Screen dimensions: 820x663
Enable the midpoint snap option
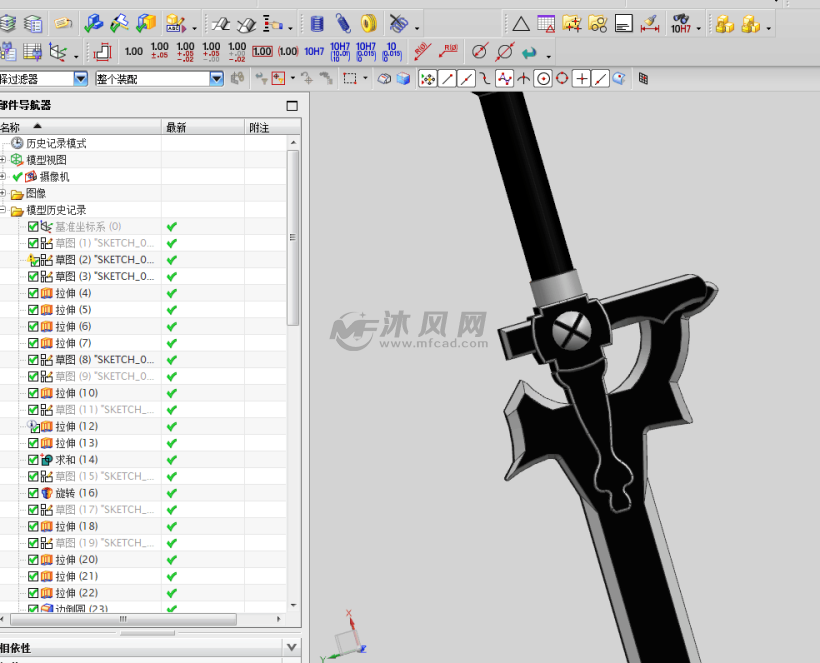point(466,79)
